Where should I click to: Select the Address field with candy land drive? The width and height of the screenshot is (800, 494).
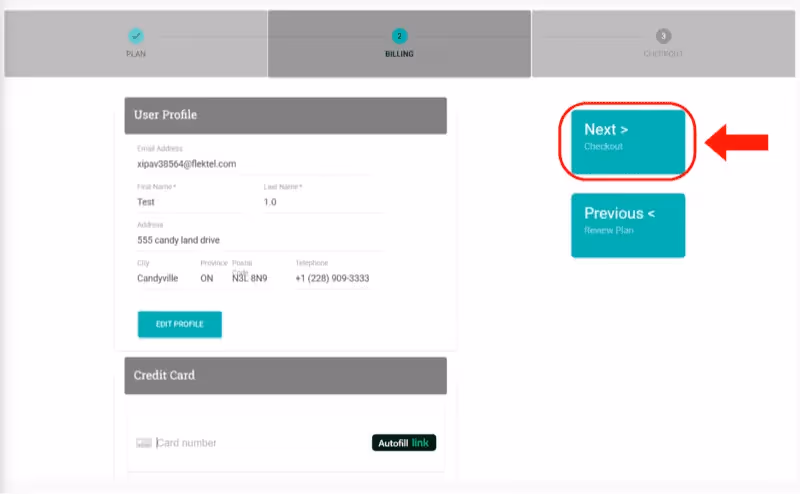click(258, 240)
